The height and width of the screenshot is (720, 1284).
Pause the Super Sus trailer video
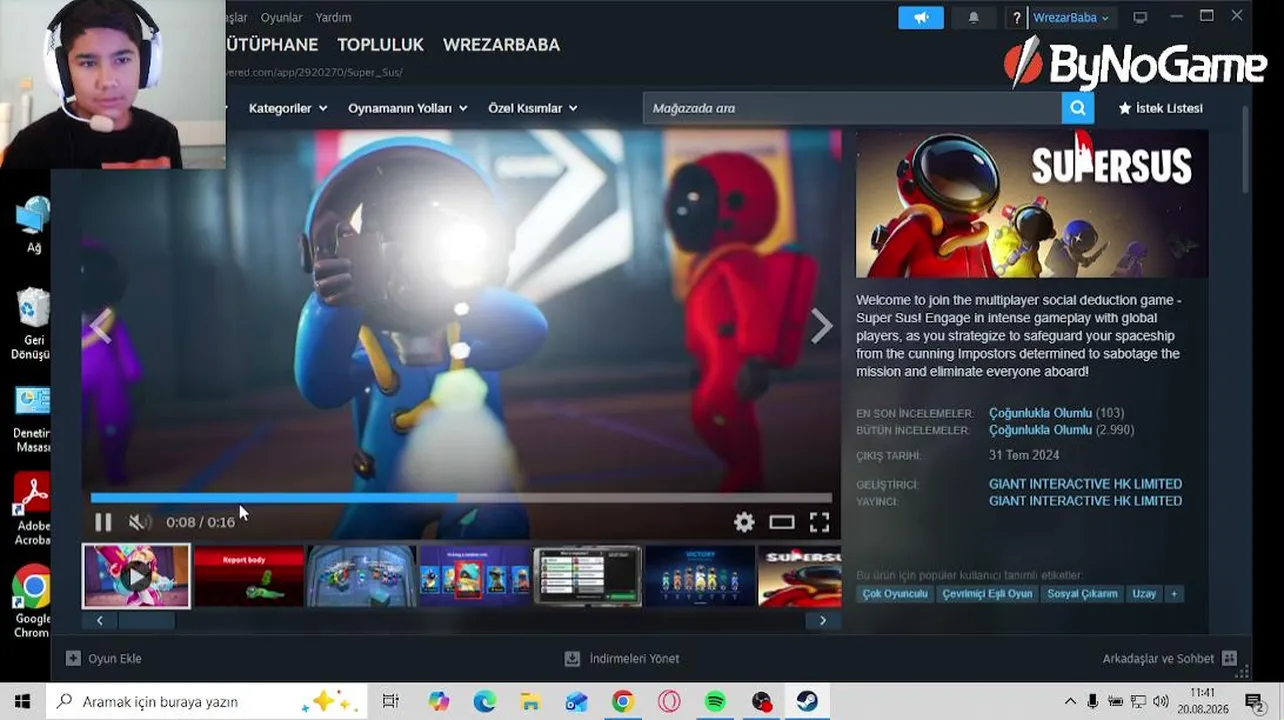pyautogui.click(x=103, y=522)
